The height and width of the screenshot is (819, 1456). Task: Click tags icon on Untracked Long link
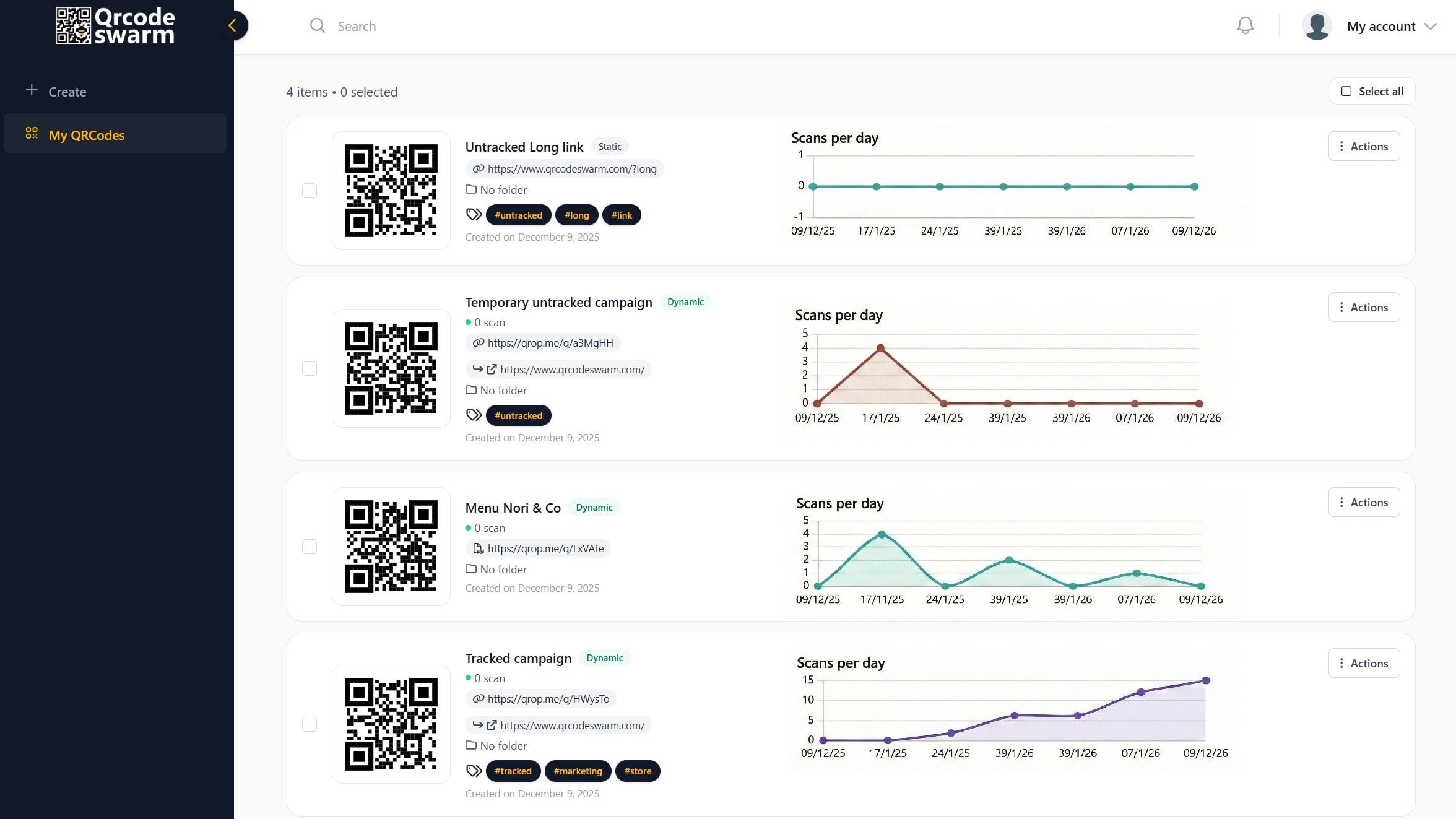click(474, 215)
